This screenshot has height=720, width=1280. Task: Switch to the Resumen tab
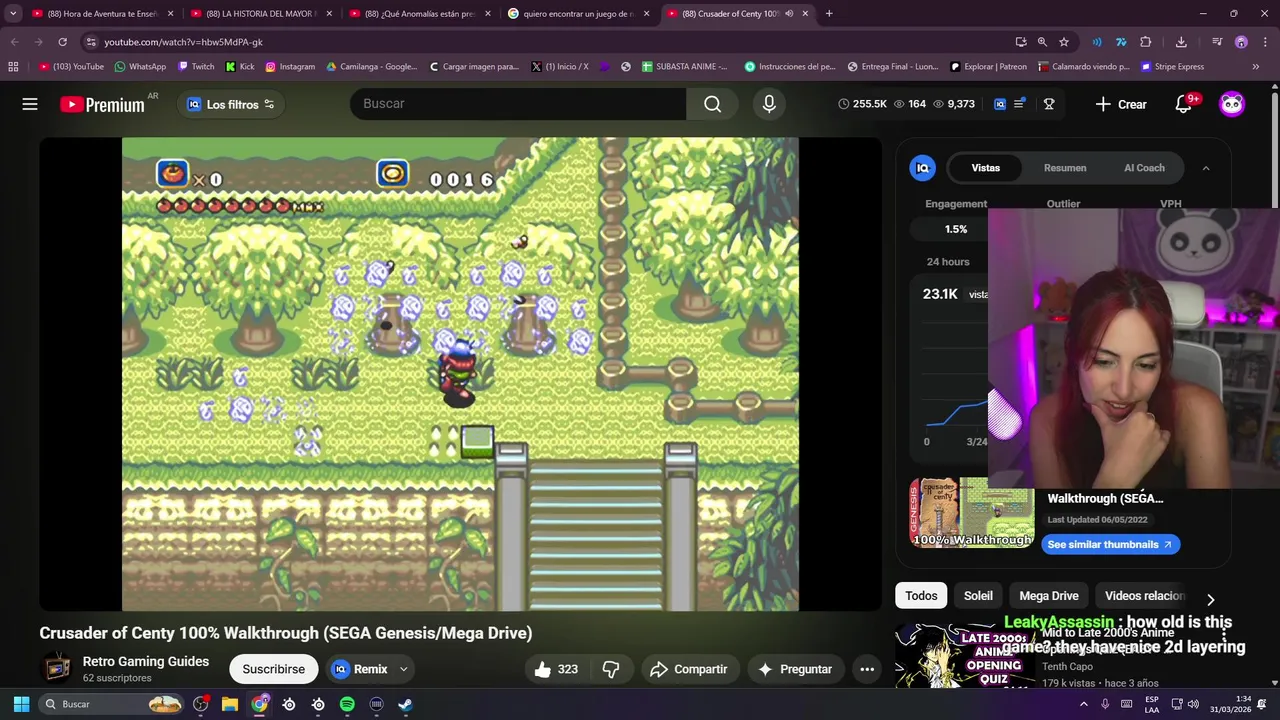pyautogui.click(x=1065, y=168)
